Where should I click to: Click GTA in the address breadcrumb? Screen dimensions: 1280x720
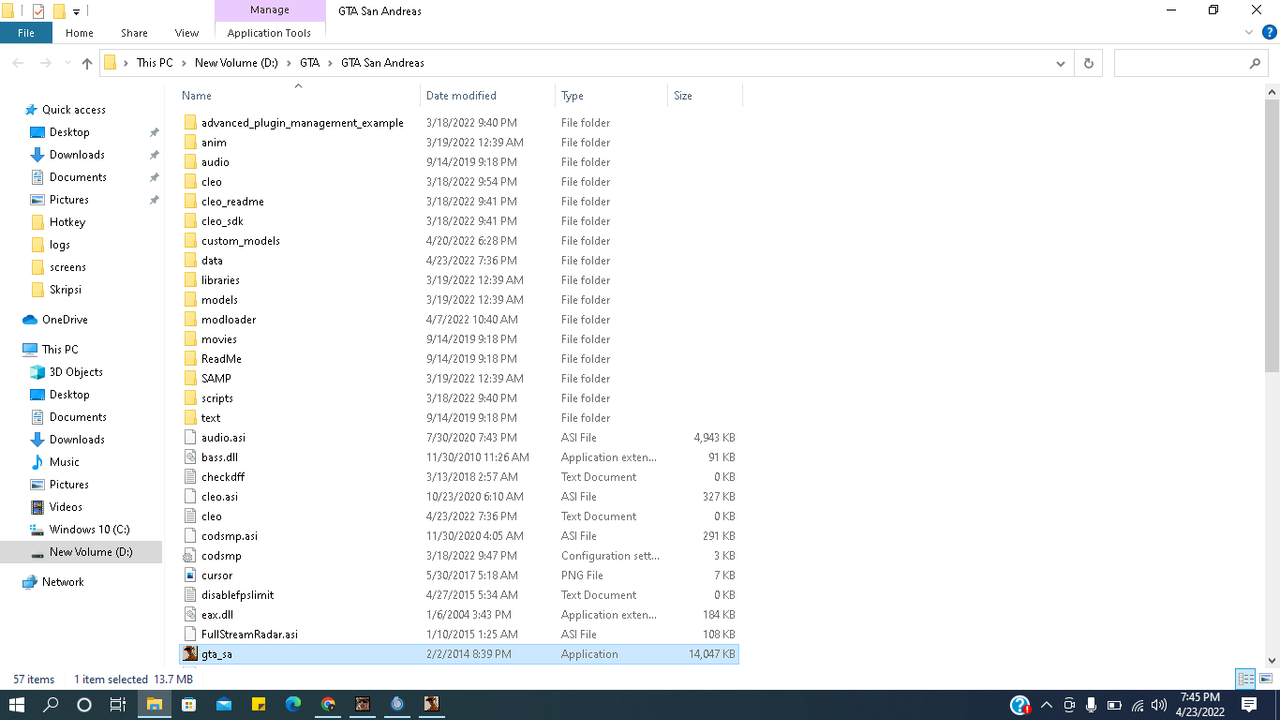(310, 63)
